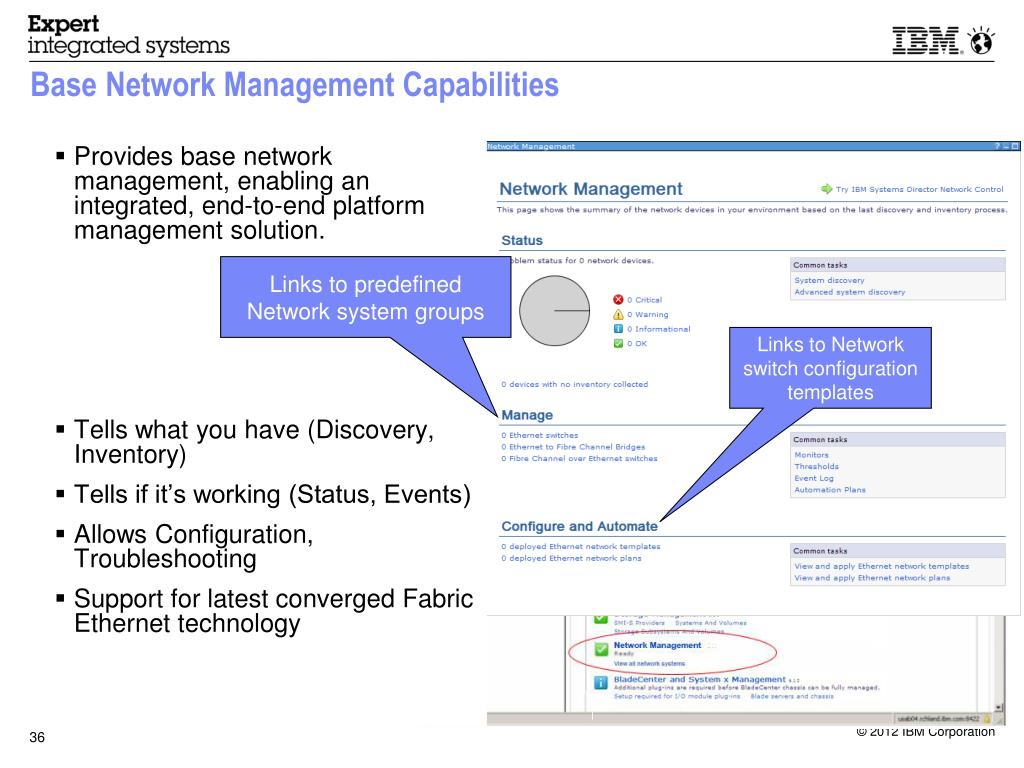Click the Network Management window title bar
This screenshot has height=768, width=1024.
click(753, 146)
